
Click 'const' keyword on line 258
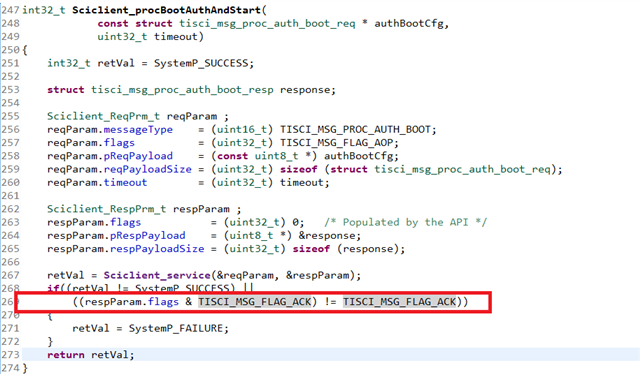click(232, 156)
